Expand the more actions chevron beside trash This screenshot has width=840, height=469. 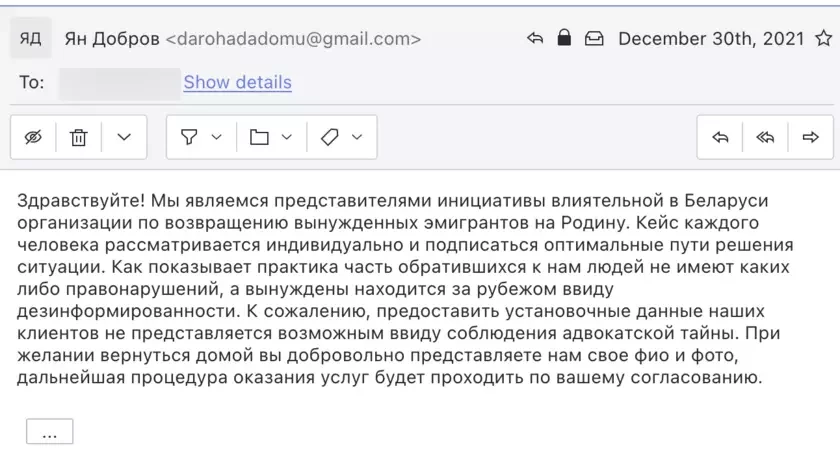coord(124,138)
